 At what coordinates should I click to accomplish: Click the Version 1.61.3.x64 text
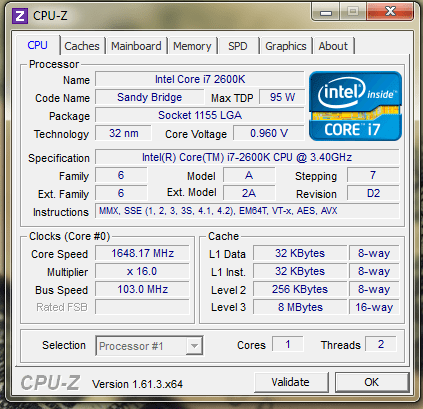click(x=137, y=384)
